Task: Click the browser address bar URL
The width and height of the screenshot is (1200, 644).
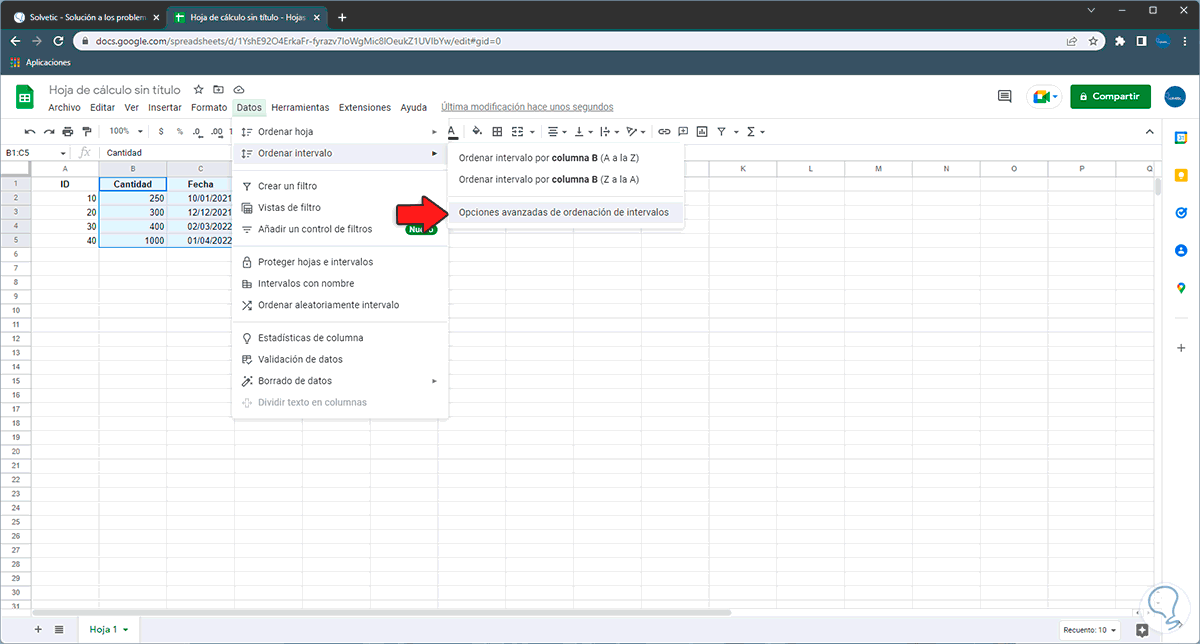Action: tap(298, 41)
